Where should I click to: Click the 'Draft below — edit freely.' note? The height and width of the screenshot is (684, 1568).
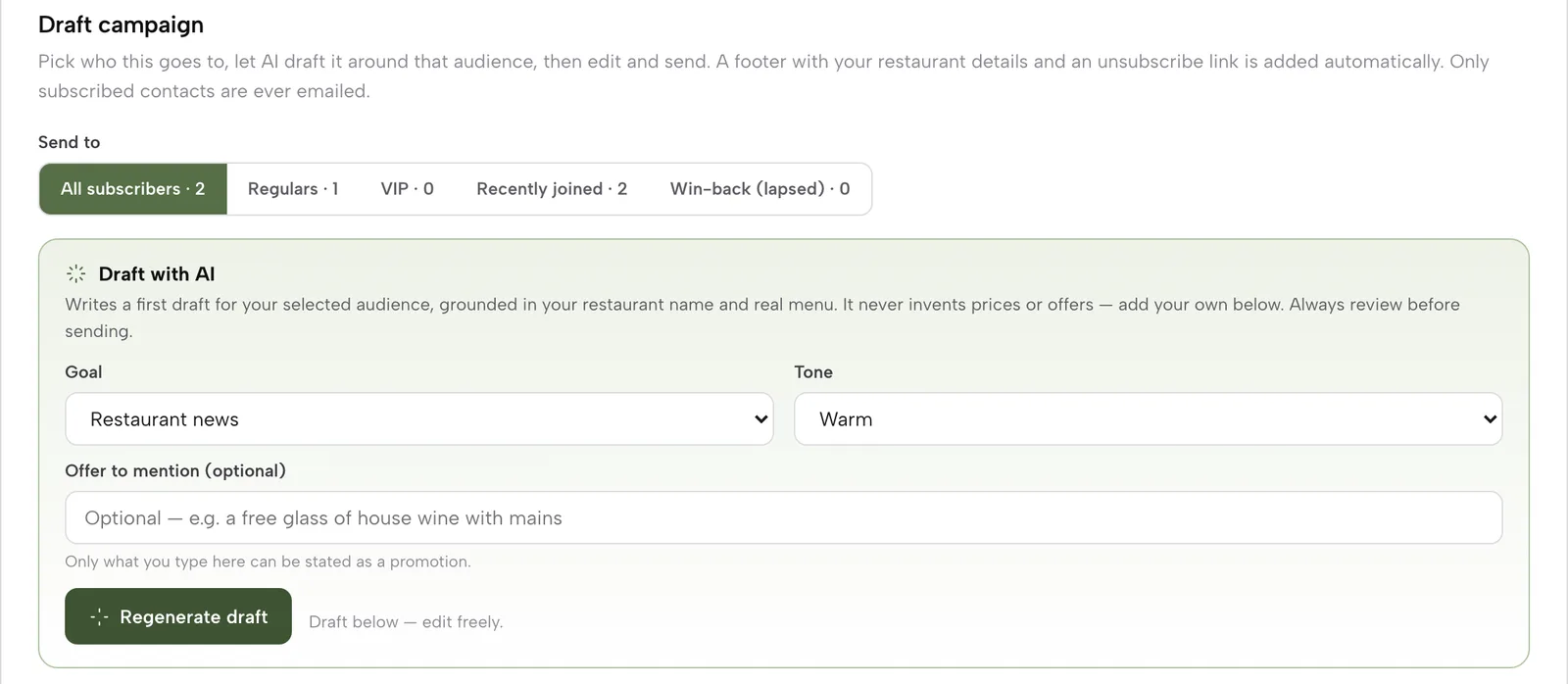point(406,622)
